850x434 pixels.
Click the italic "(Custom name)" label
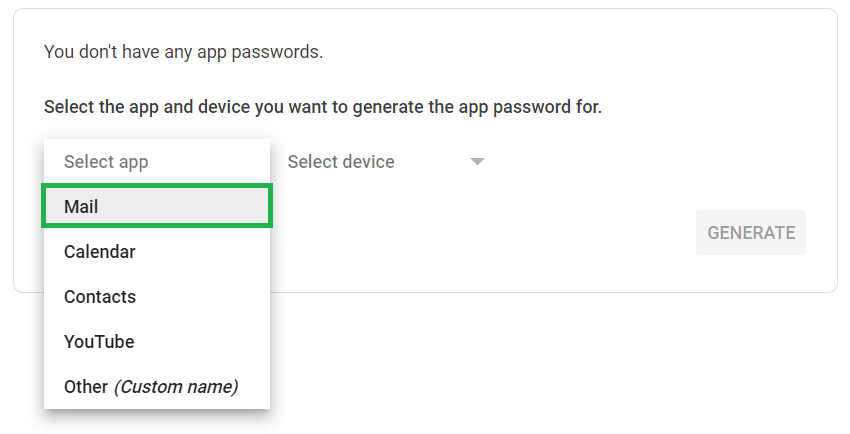[175, 386]
